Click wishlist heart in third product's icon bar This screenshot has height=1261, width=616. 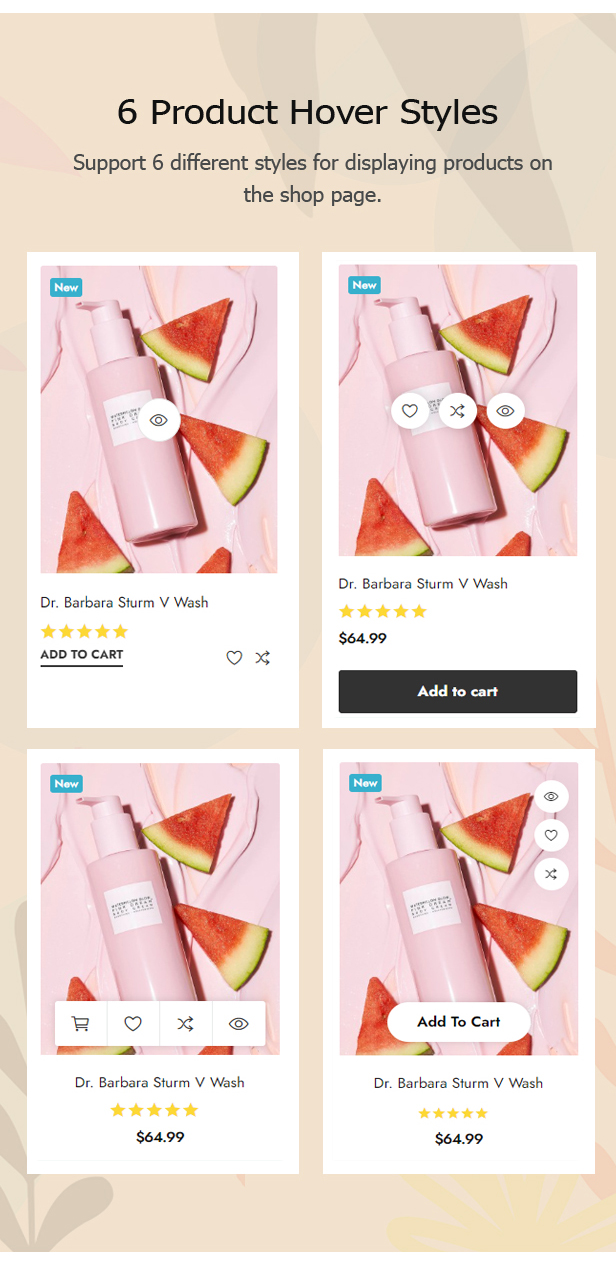pos(133,1023)
